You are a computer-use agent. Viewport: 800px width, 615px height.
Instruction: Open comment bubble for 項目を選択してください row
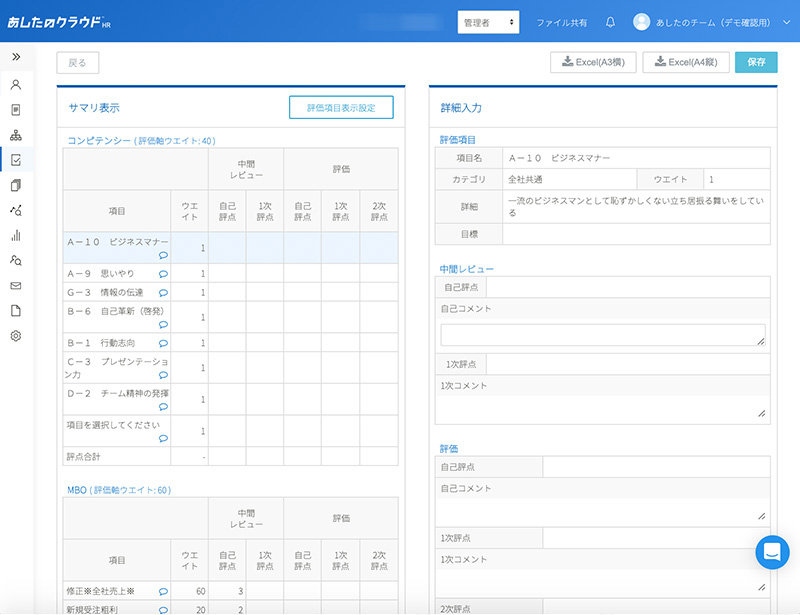(x=163, y=438)
